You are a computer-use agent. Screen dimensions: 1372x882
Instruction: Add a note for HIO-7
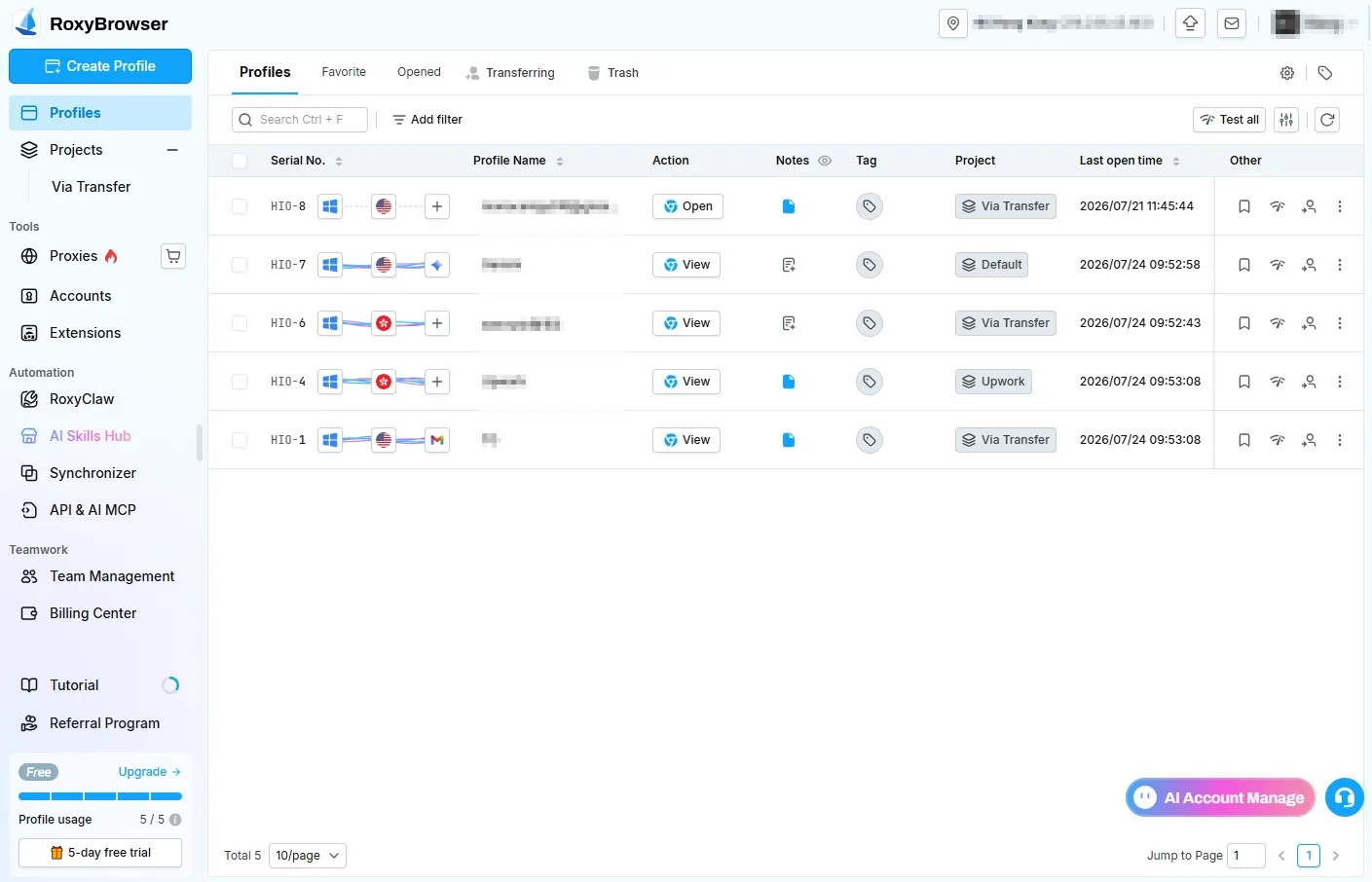click(789, 265)
